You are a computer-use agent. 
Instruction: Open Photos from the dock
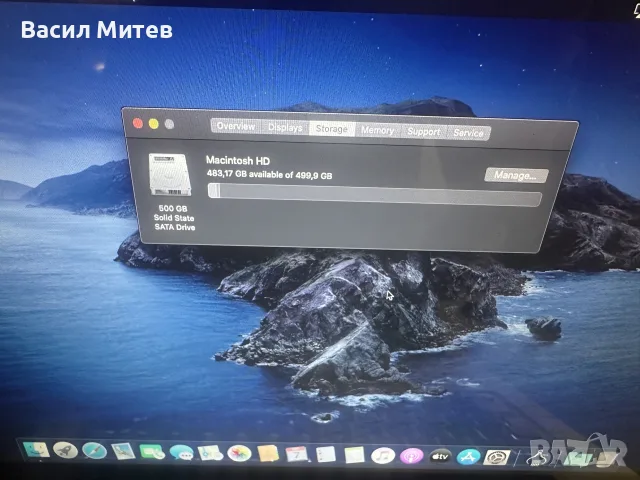239,453
